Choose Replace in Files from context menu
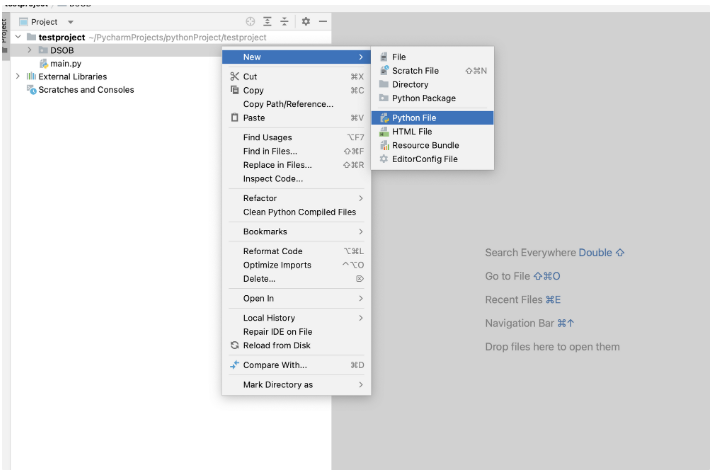 tap(297, 165)
